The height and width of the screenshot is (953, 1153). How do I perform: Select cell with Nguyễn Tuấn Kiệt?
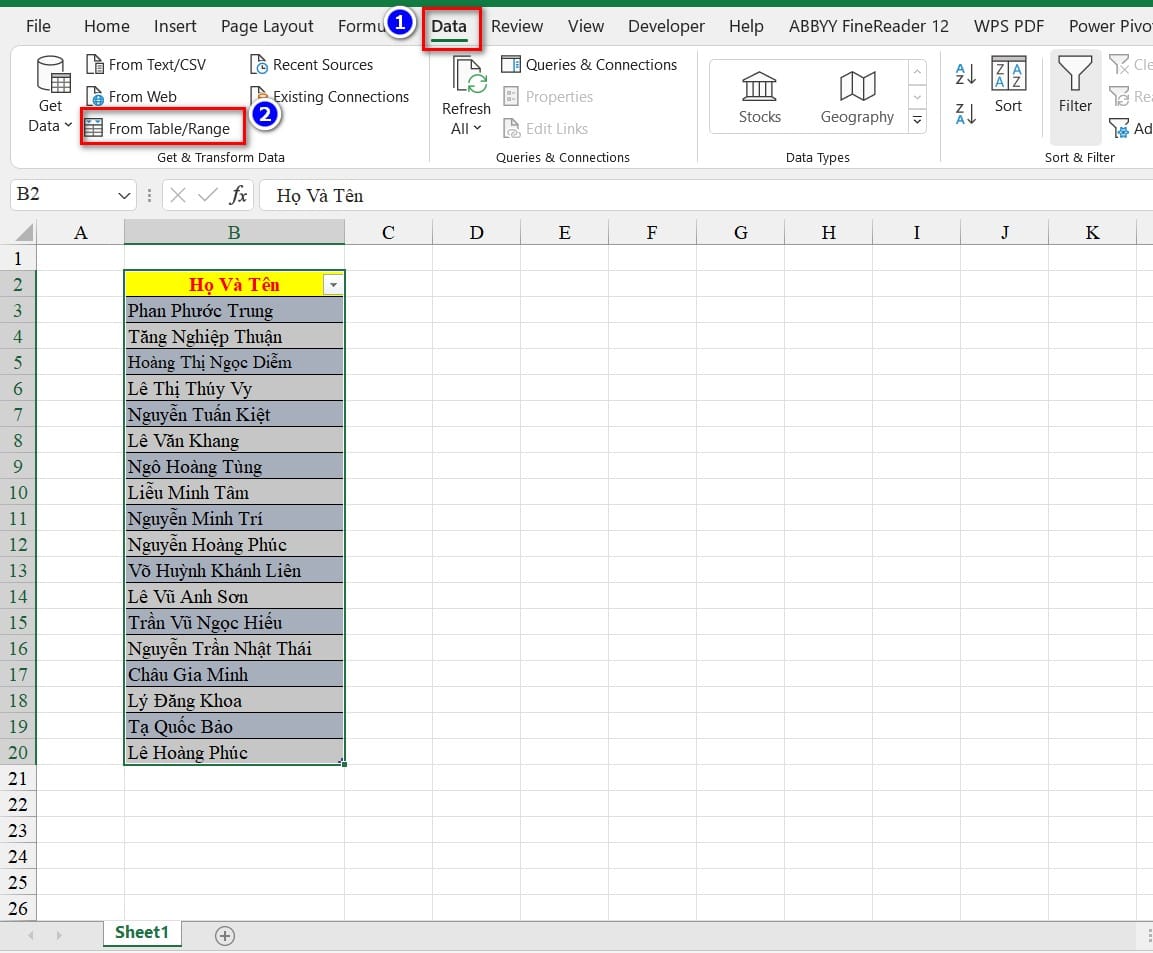pos(234,415)
